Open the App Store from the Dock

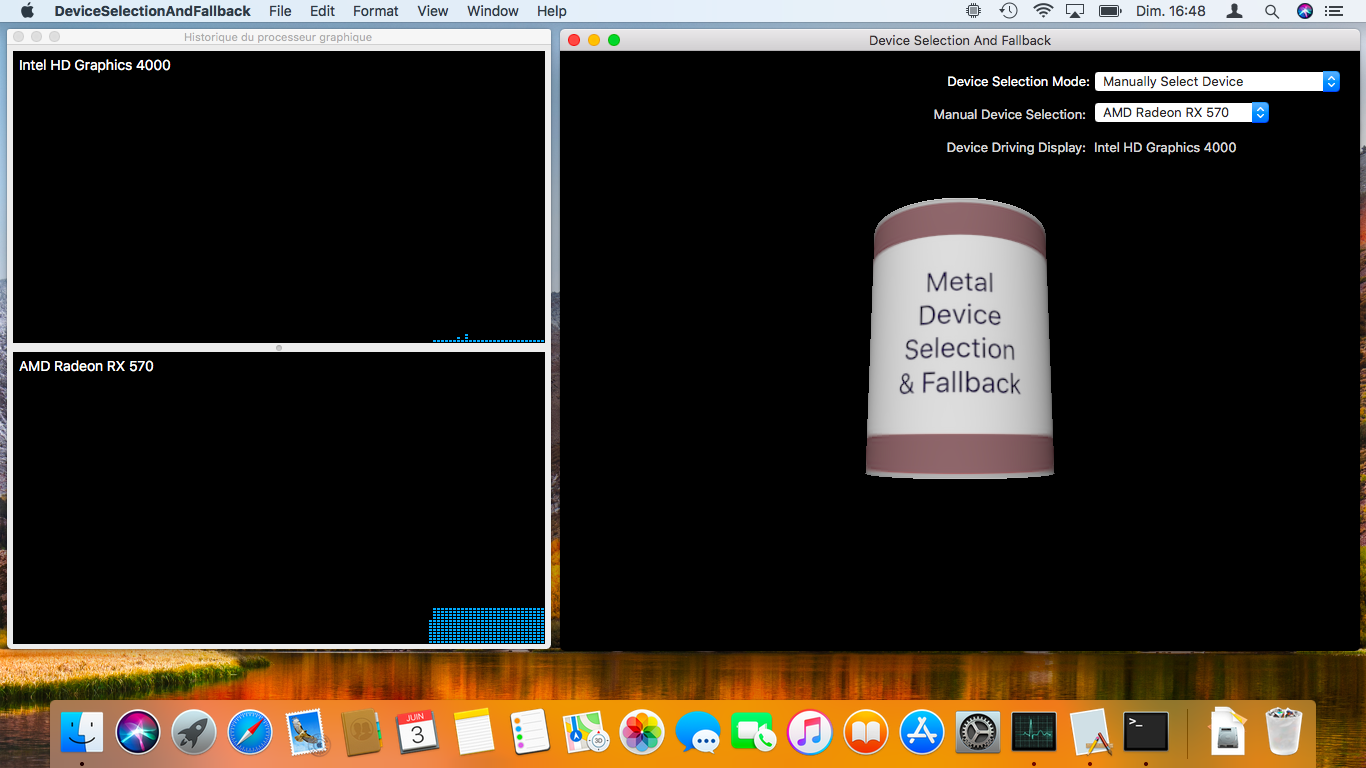pos(922,732)
